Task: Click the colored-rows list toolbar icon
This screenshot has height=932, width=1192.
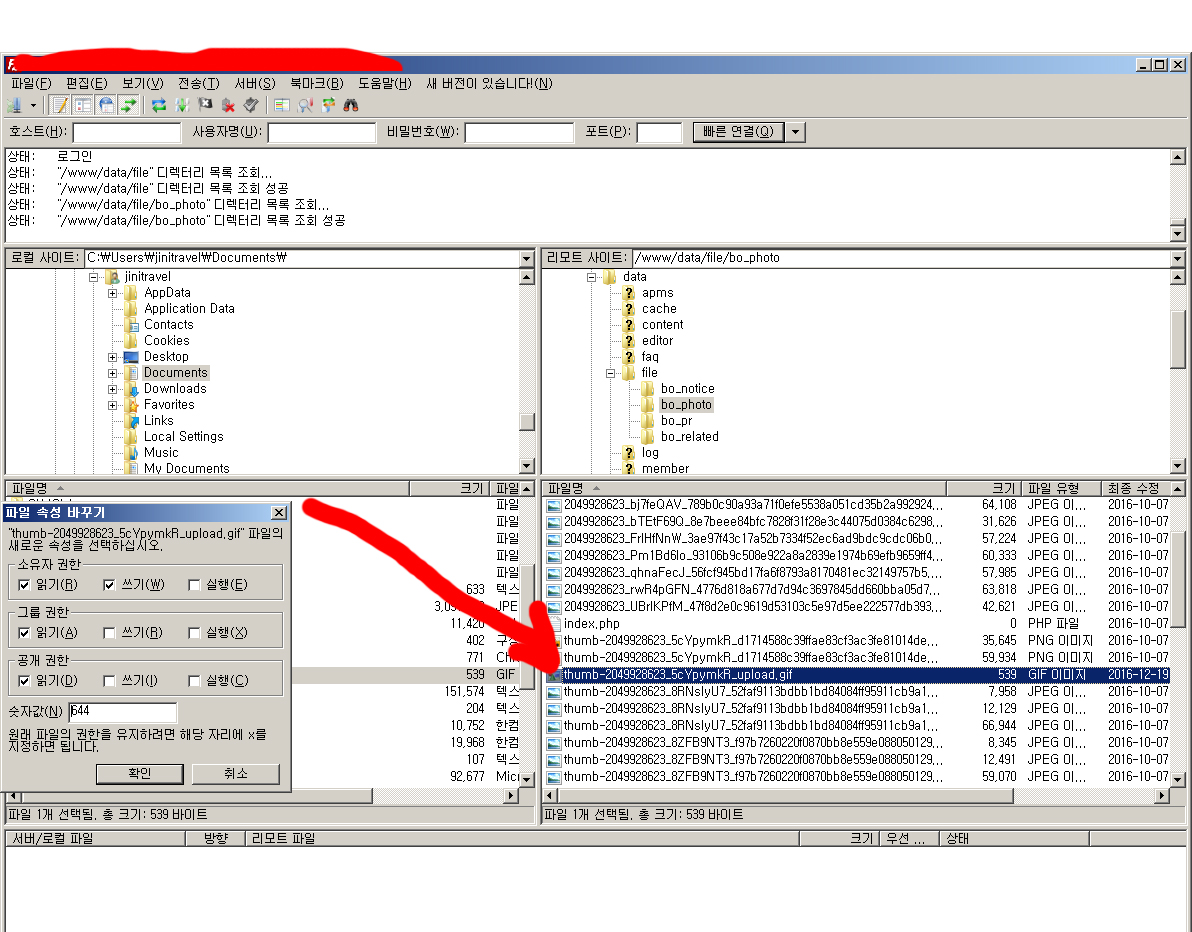Action: coord(282,106)
